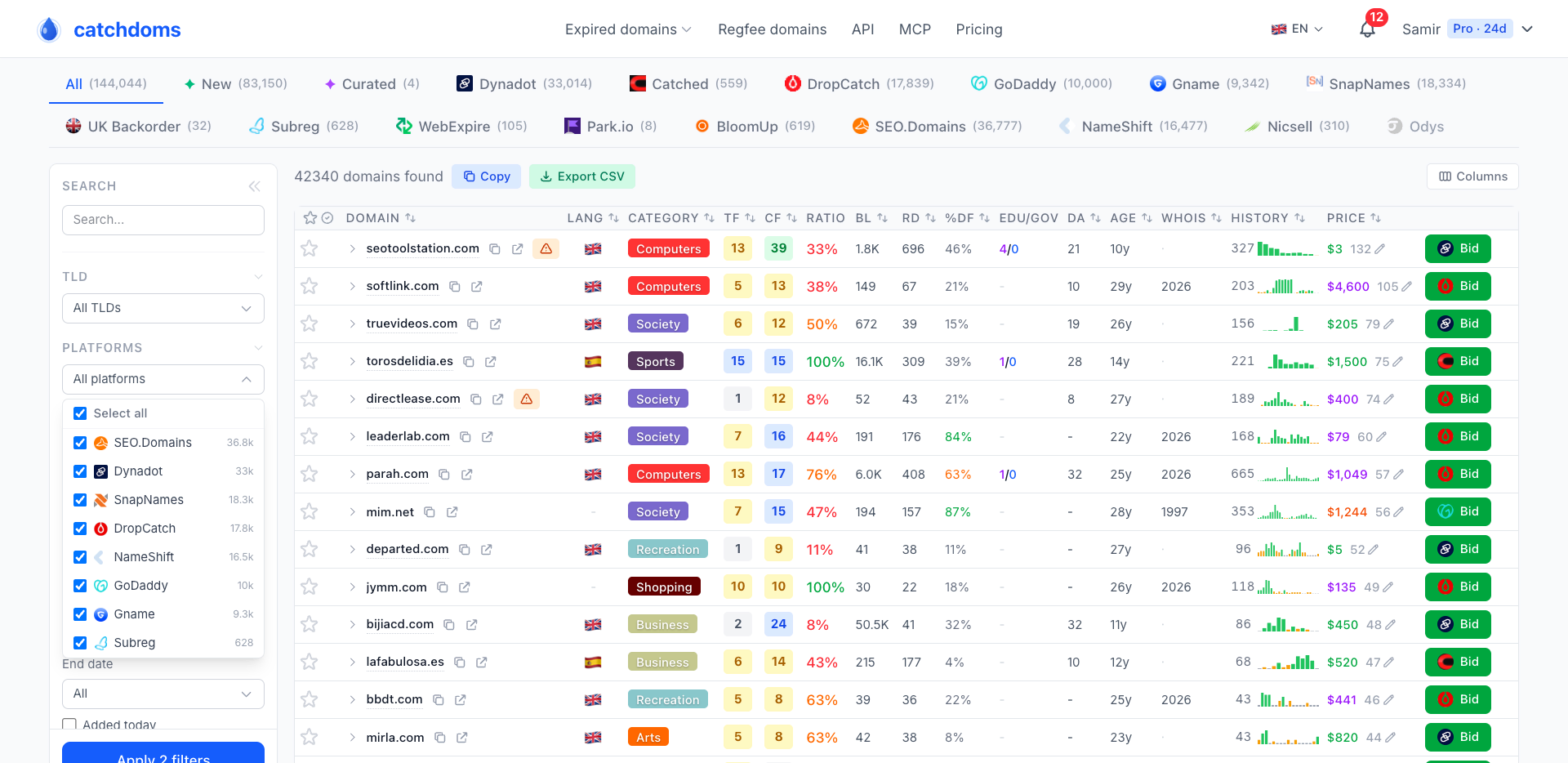
Task: Click the header circle-check icon in table
Action: coord(327,218)
